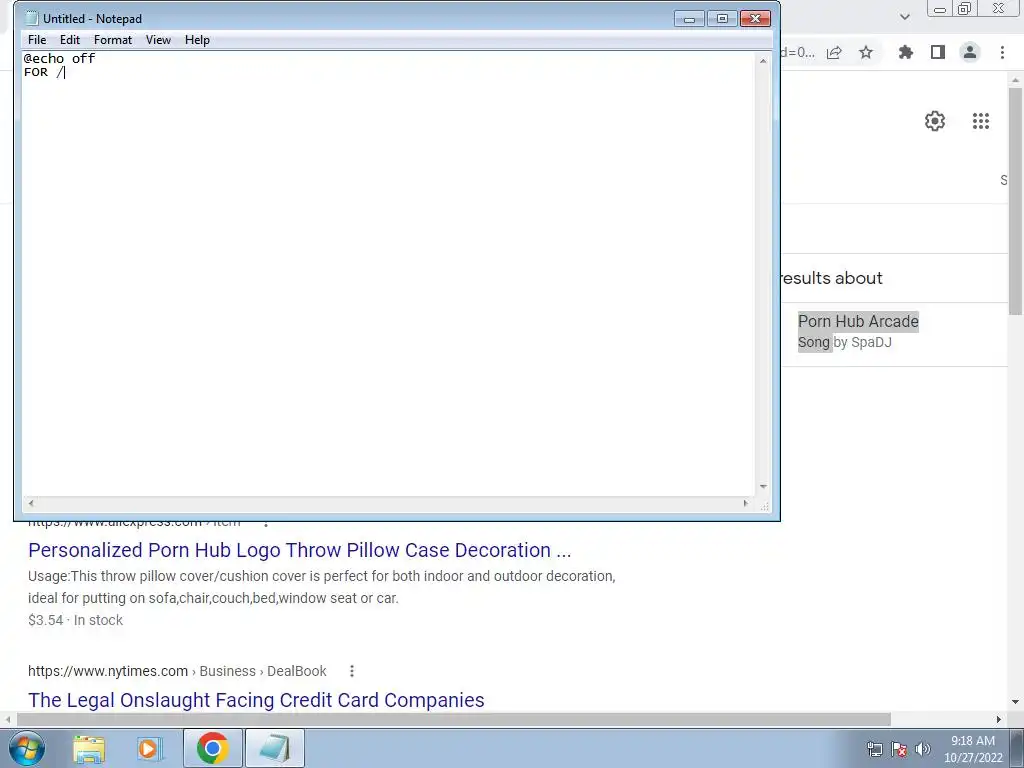Open Windows Media Player from the taskbar
Image resolution: width=1024 pixels, height=768 pixels.
click(x=150, y=748)
